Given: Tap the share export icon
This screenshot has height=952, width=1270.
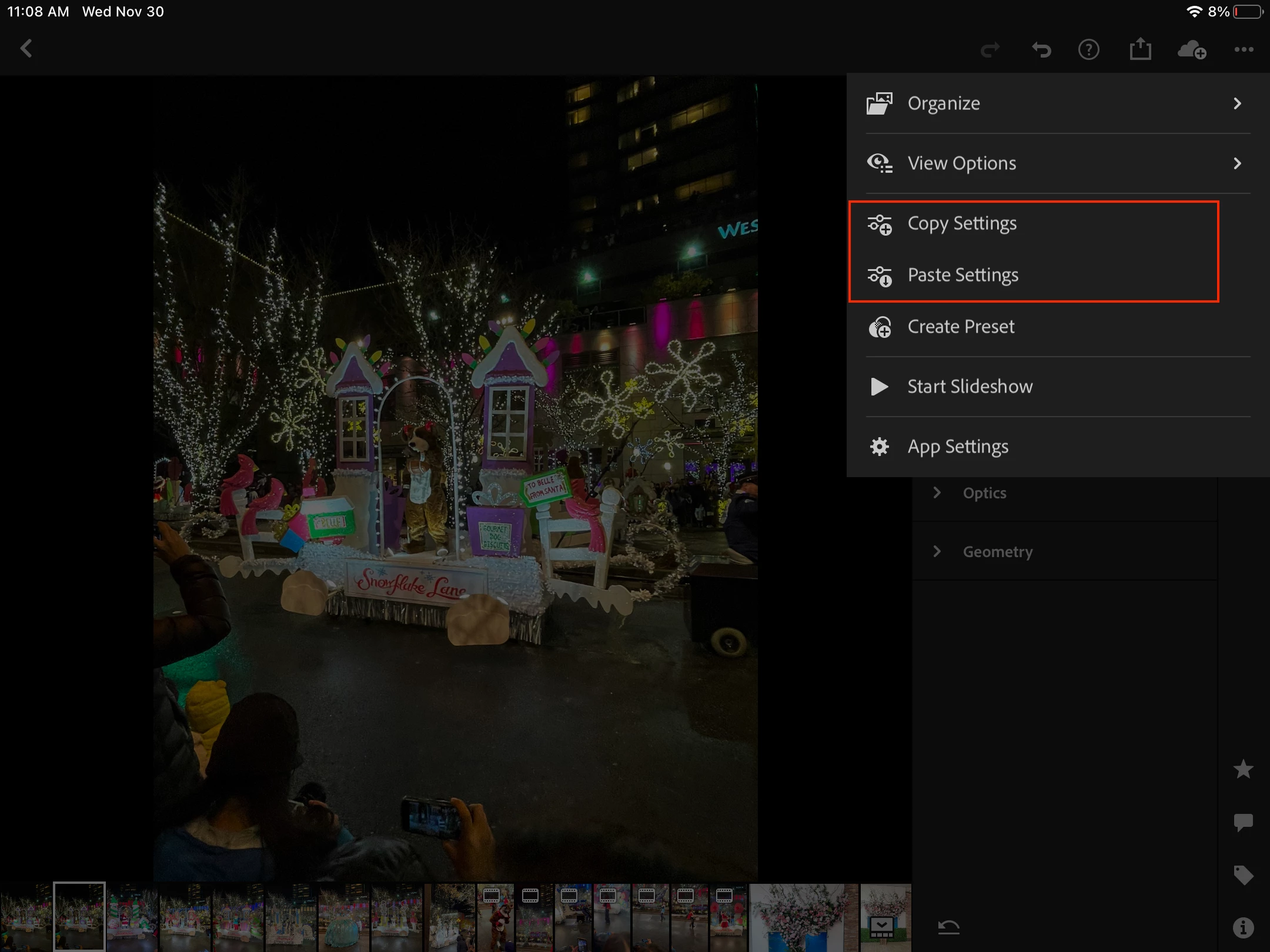Looking at the screenshot, I should (1140, 50).
